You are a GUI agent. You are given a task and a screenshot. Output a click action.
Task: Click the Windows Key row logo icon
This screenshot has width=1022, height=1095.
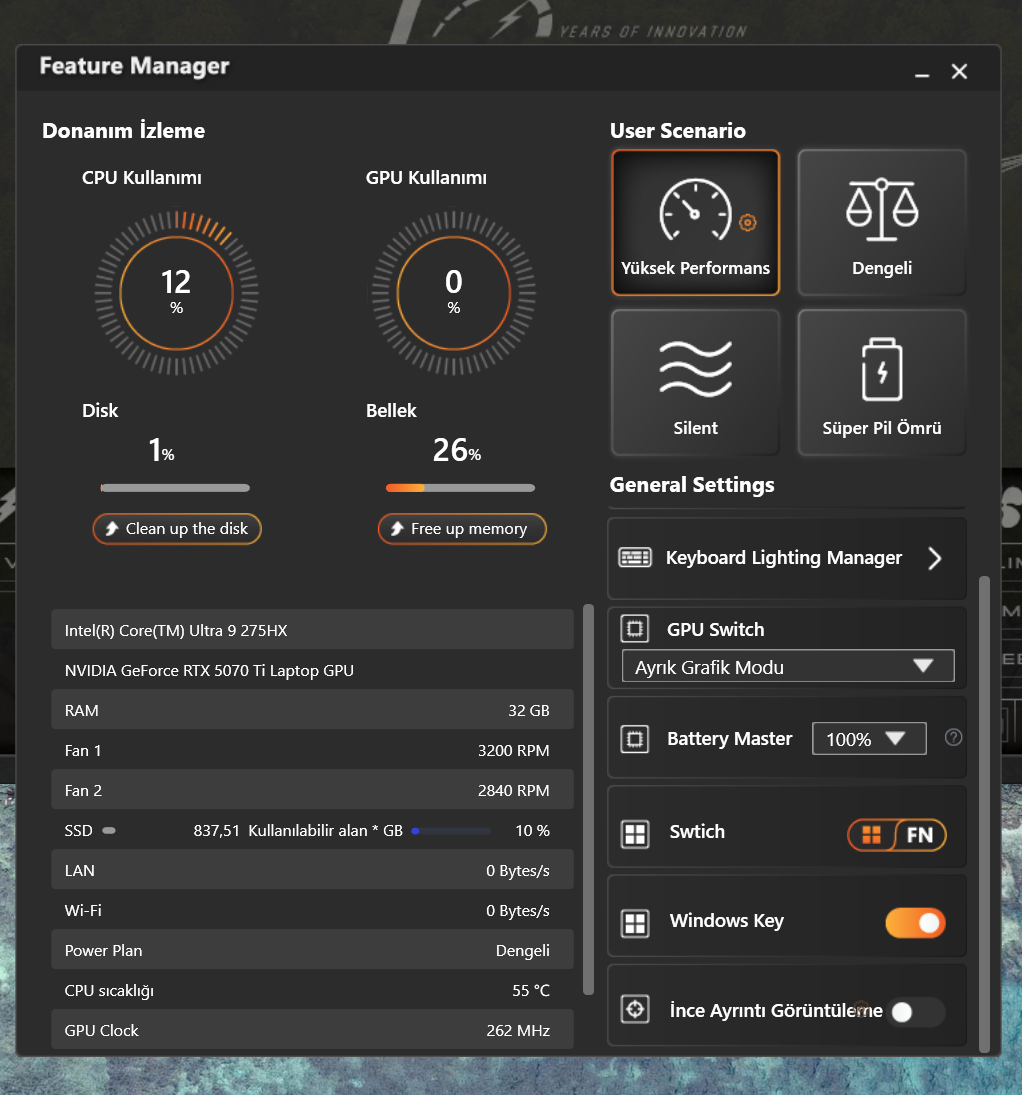[635, 923]
